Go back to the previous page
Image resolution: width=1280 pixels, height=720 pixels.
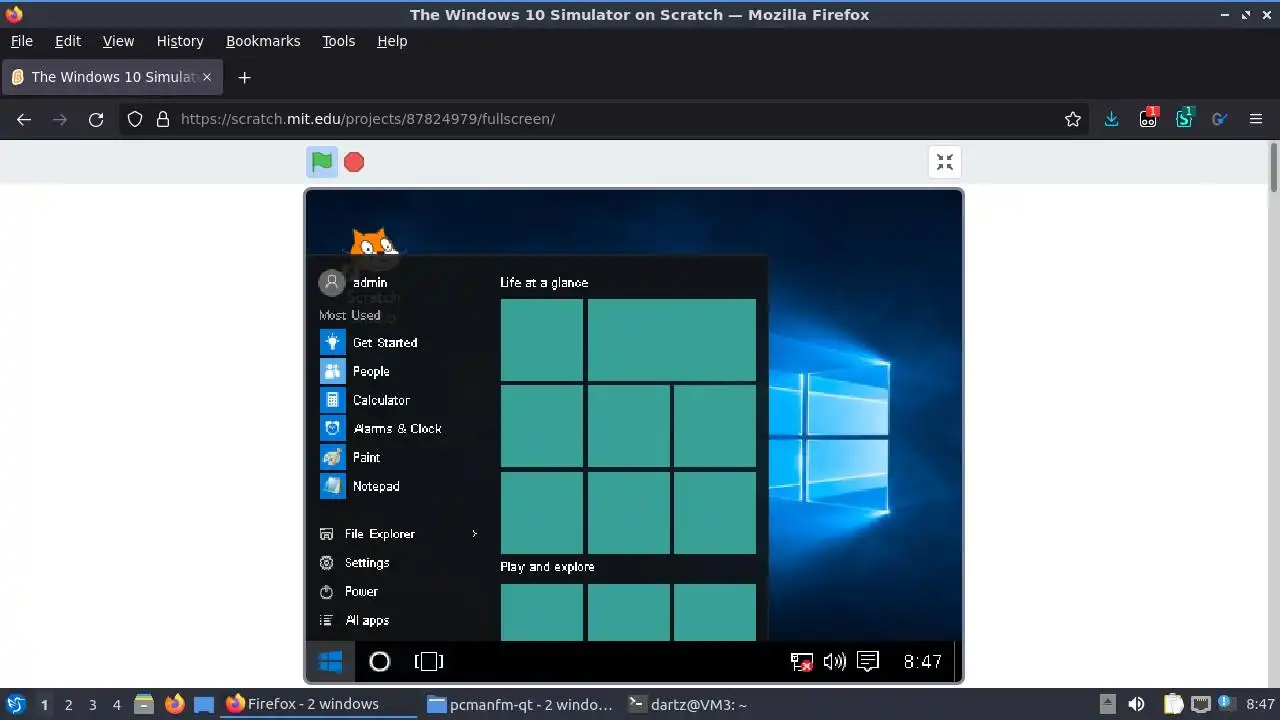tap(24, 119)
